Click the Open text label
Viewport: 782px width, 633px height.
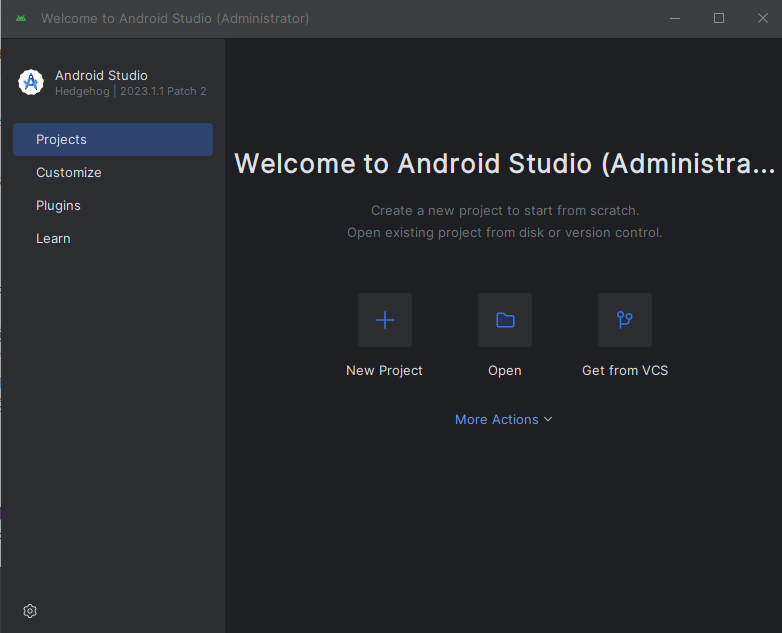[x=505, y=371]
